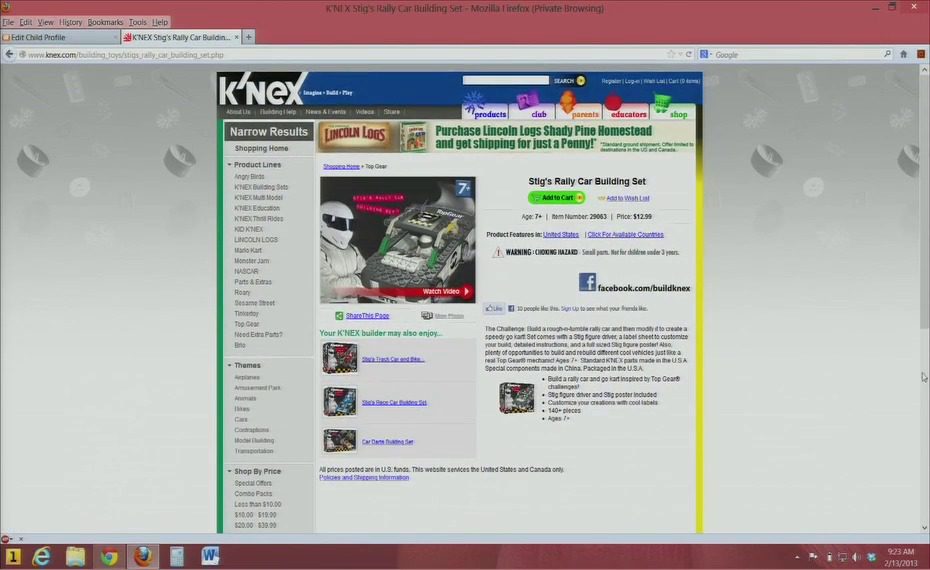
Task: Click the yellow SEARCH go button on K'NEX
Action: (581, 81)
